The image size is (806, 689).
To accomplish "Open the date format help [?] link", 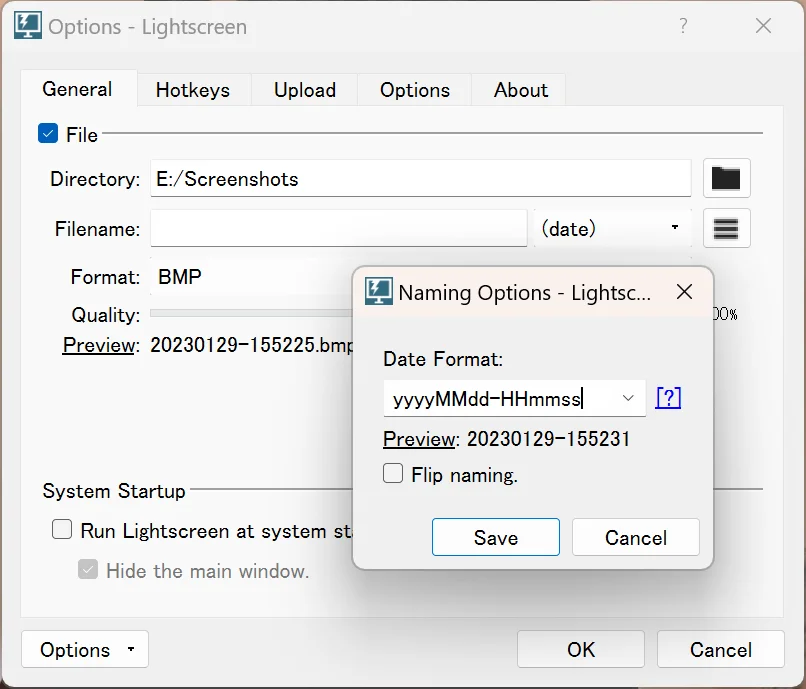I will (668, 398).
